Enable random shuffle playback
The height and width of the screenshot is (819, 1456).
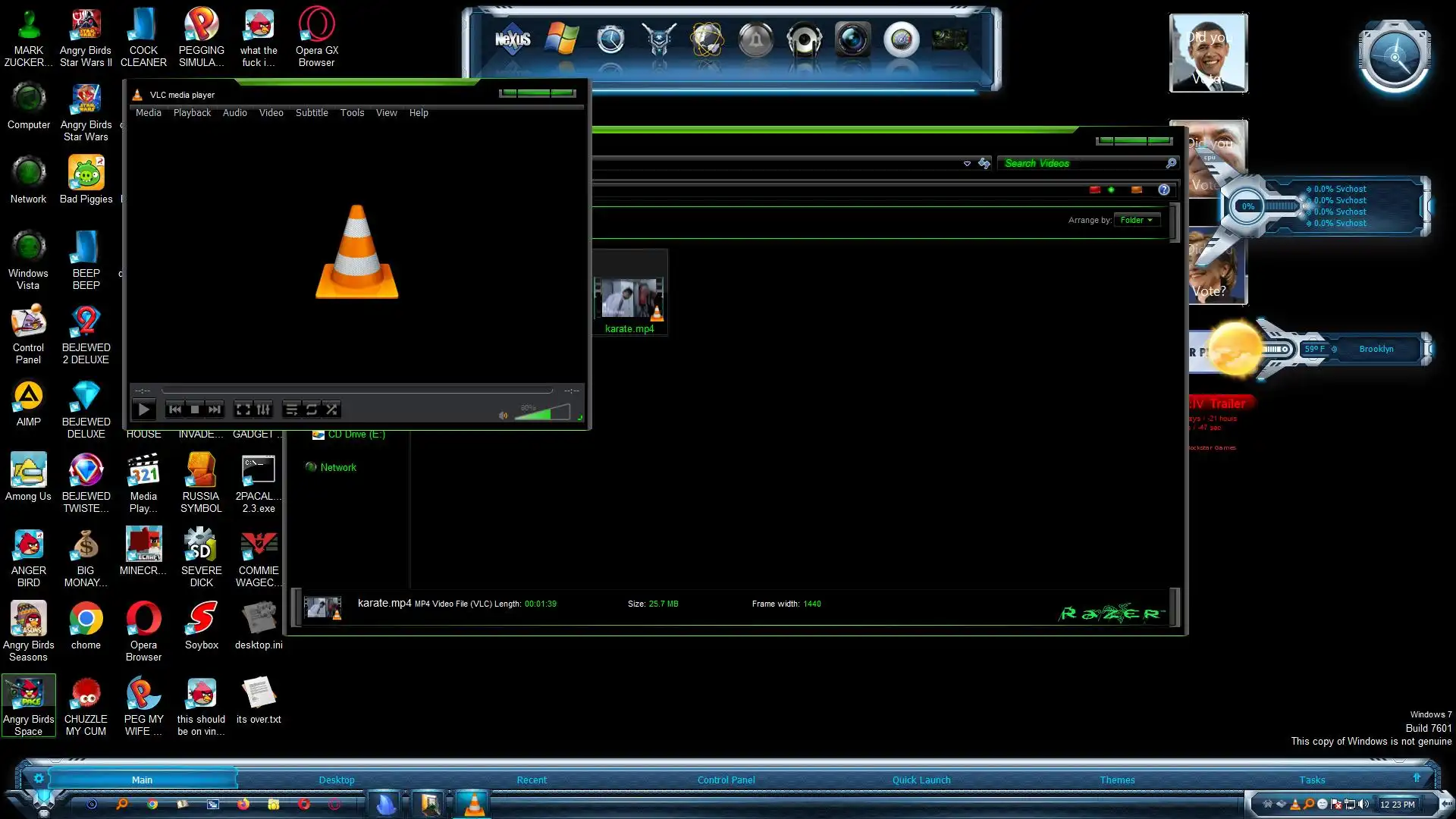click(x=331, y=409)
